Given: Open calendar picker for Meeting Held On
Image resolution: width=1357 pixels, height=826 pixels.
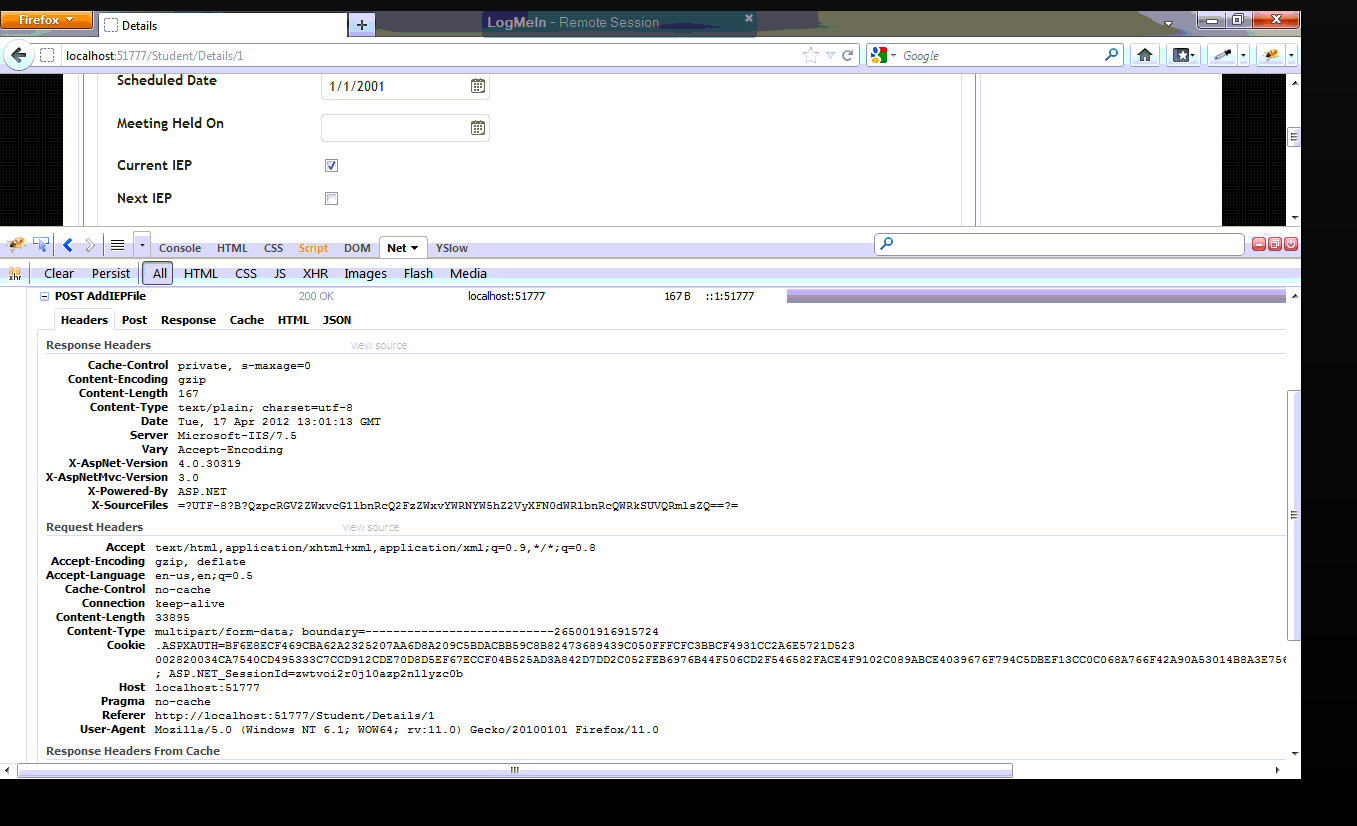Looking at the screenshot, I should 478,128.
